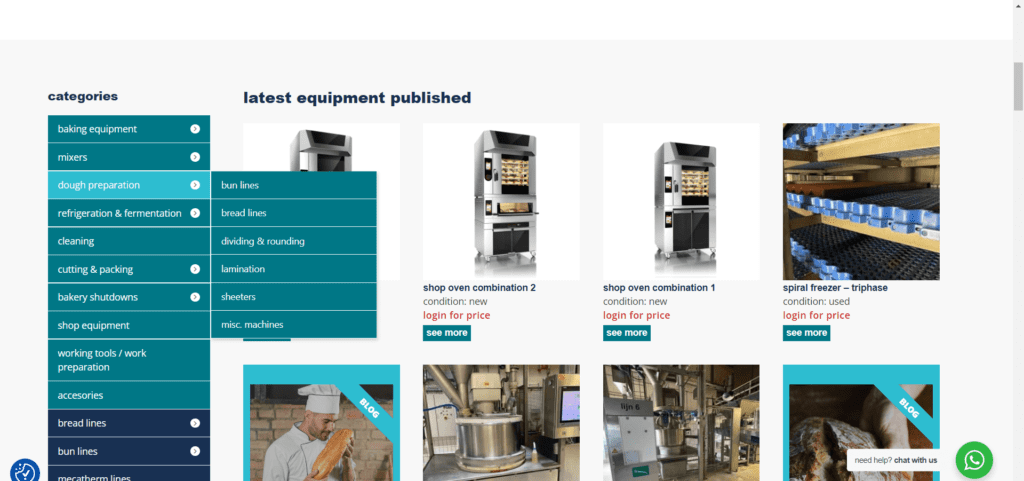Open shop oven combination 1 title
Viewport: 1024px width, 481px height.
(x=659, y=287)
